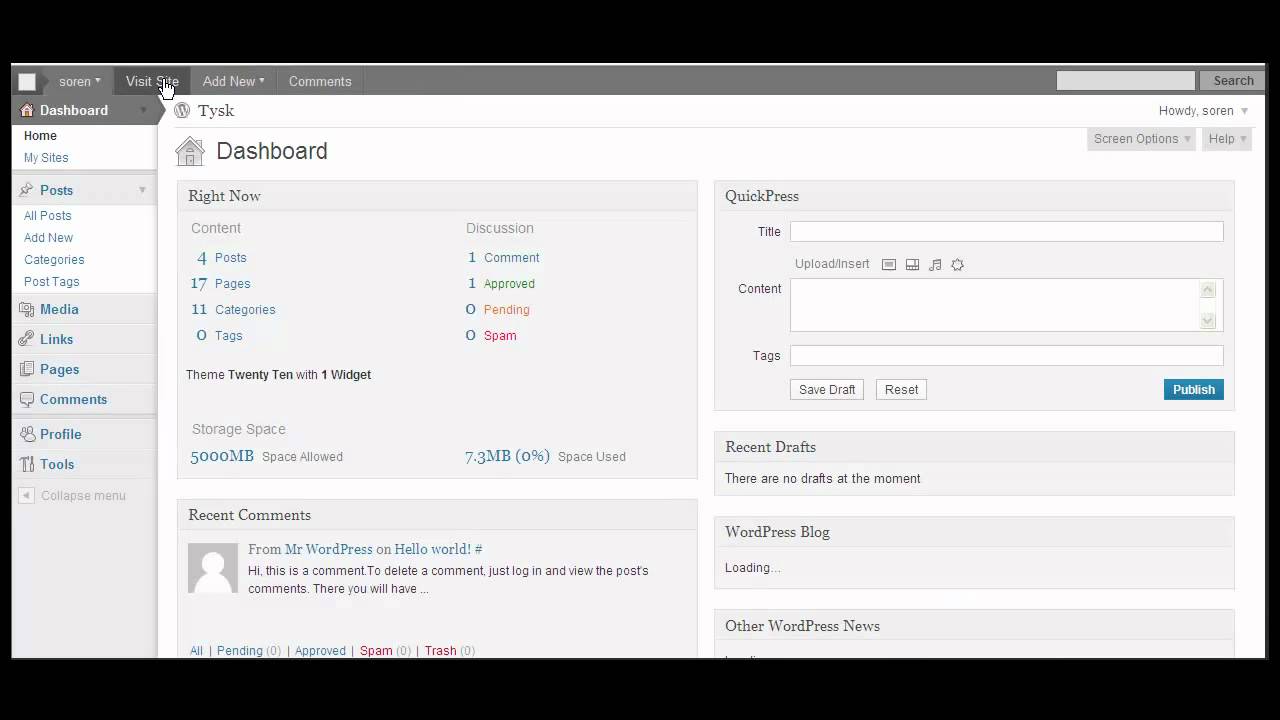Screen dimensions: 1280x720
Task: Click Visit Site in admin bar
Action: point(152,81)
